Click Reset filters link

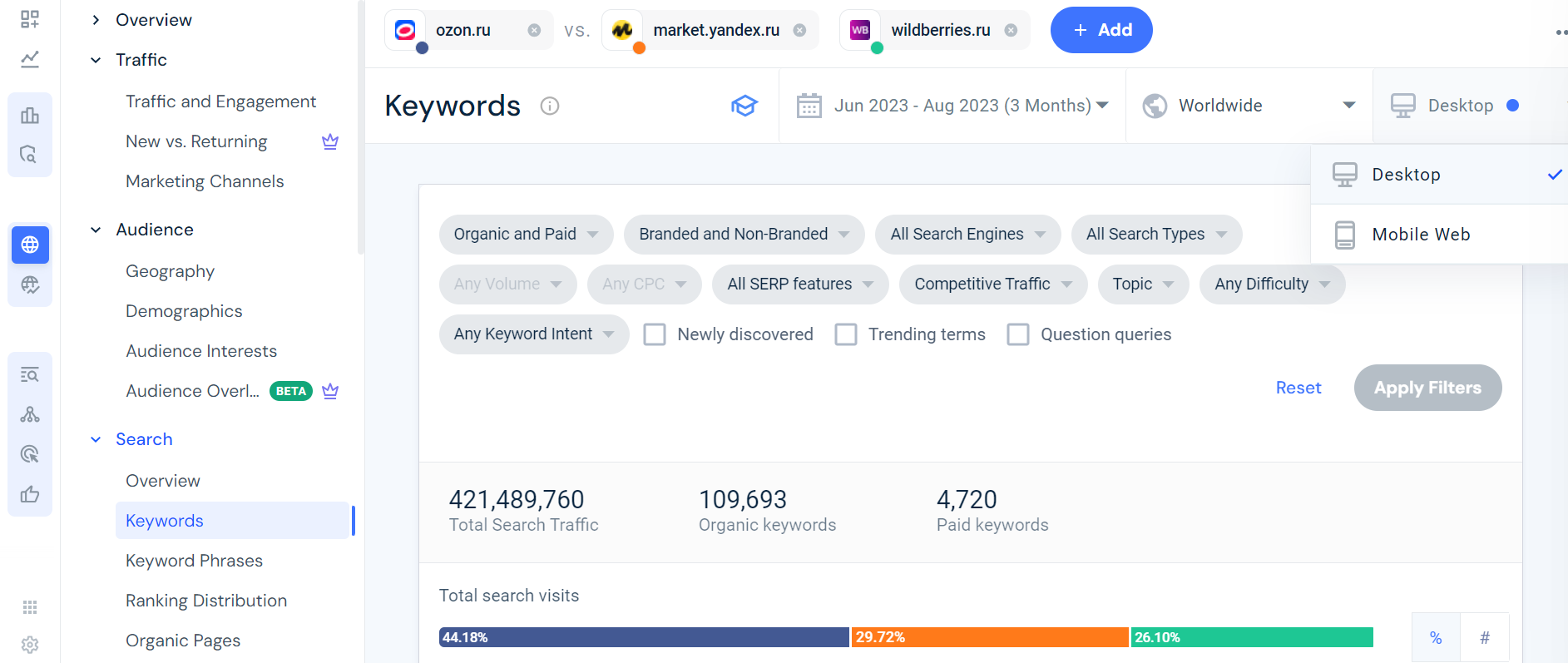click(x=1298, y=388)
